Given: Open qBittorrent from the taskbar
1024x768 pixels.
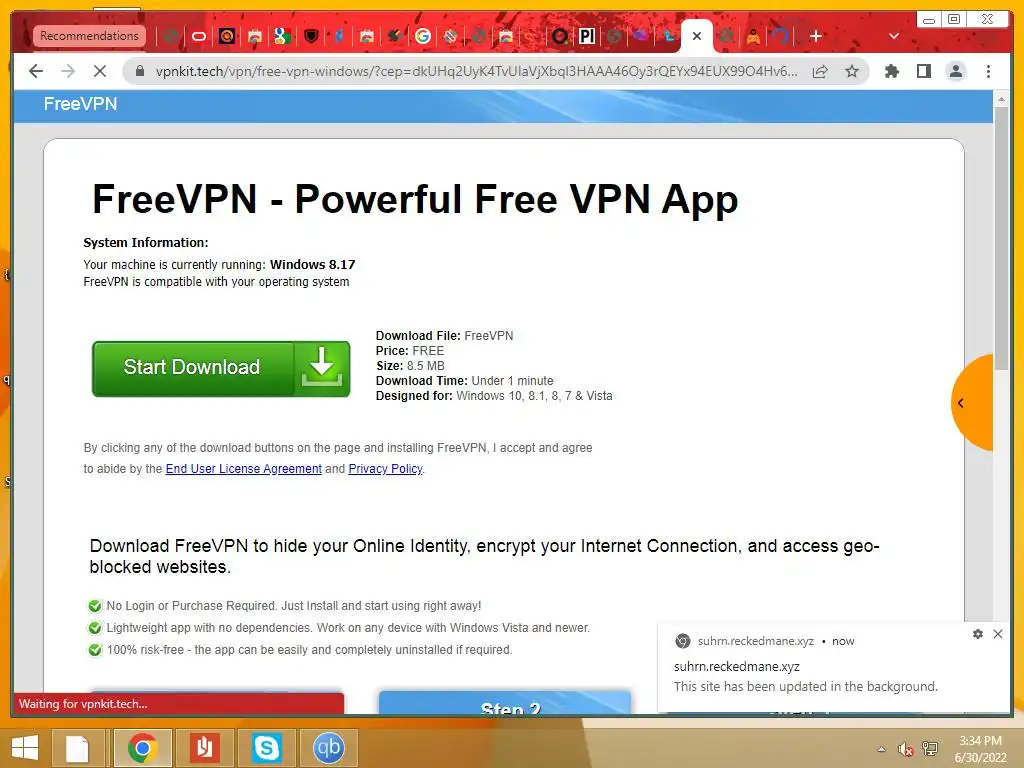Looking at the screenshot, I should click(x=328, y=748).
